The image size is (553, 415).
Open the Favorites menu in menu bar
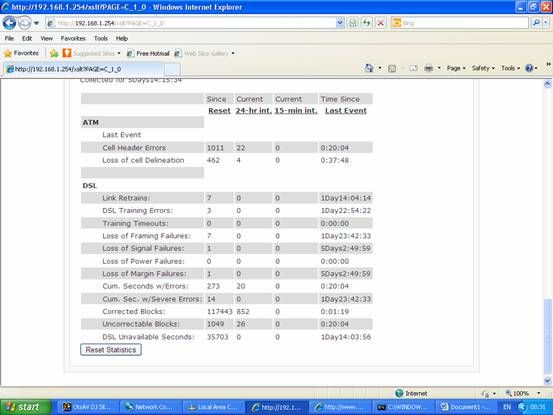(x=73, y=38)
